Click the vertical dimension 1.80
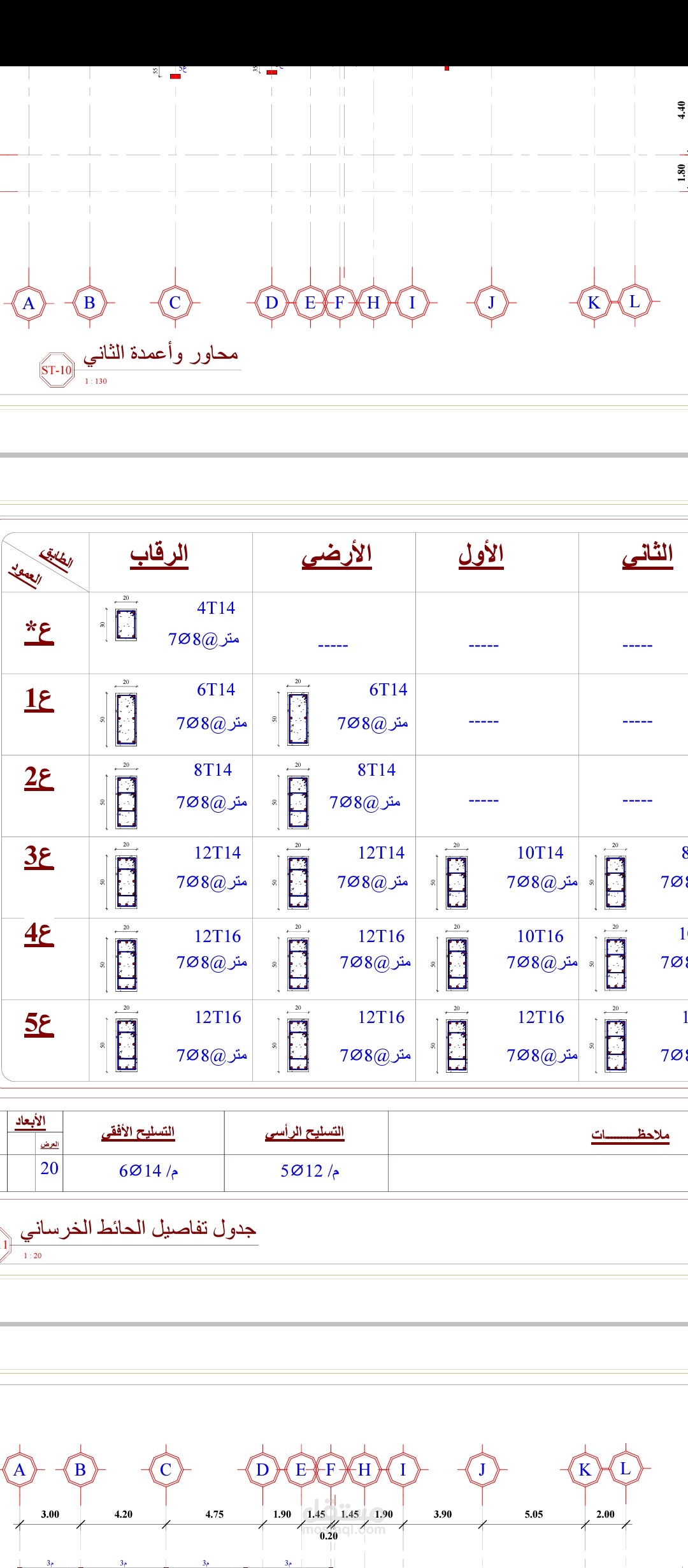Image resolution: width=688 pixels, height=1568 pixels. coord(681,173)
